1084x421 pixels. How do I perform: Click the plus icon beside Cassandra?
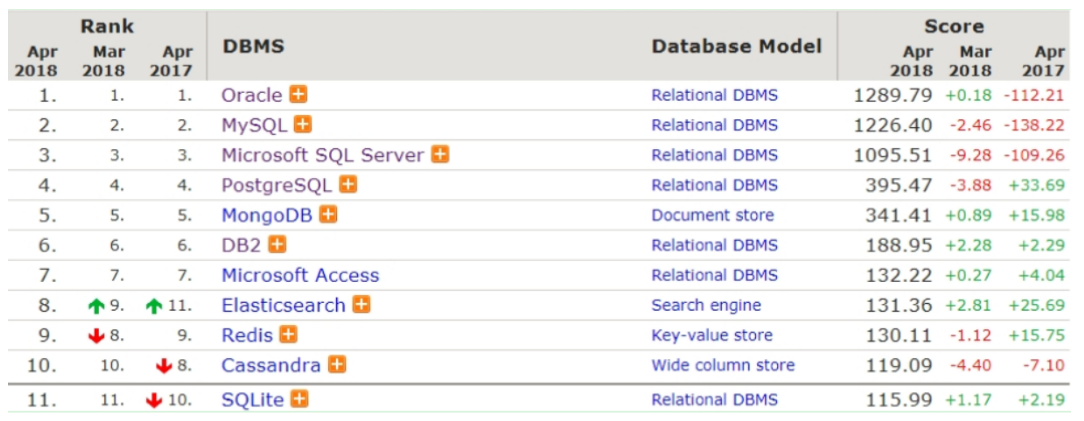point(337,364)
